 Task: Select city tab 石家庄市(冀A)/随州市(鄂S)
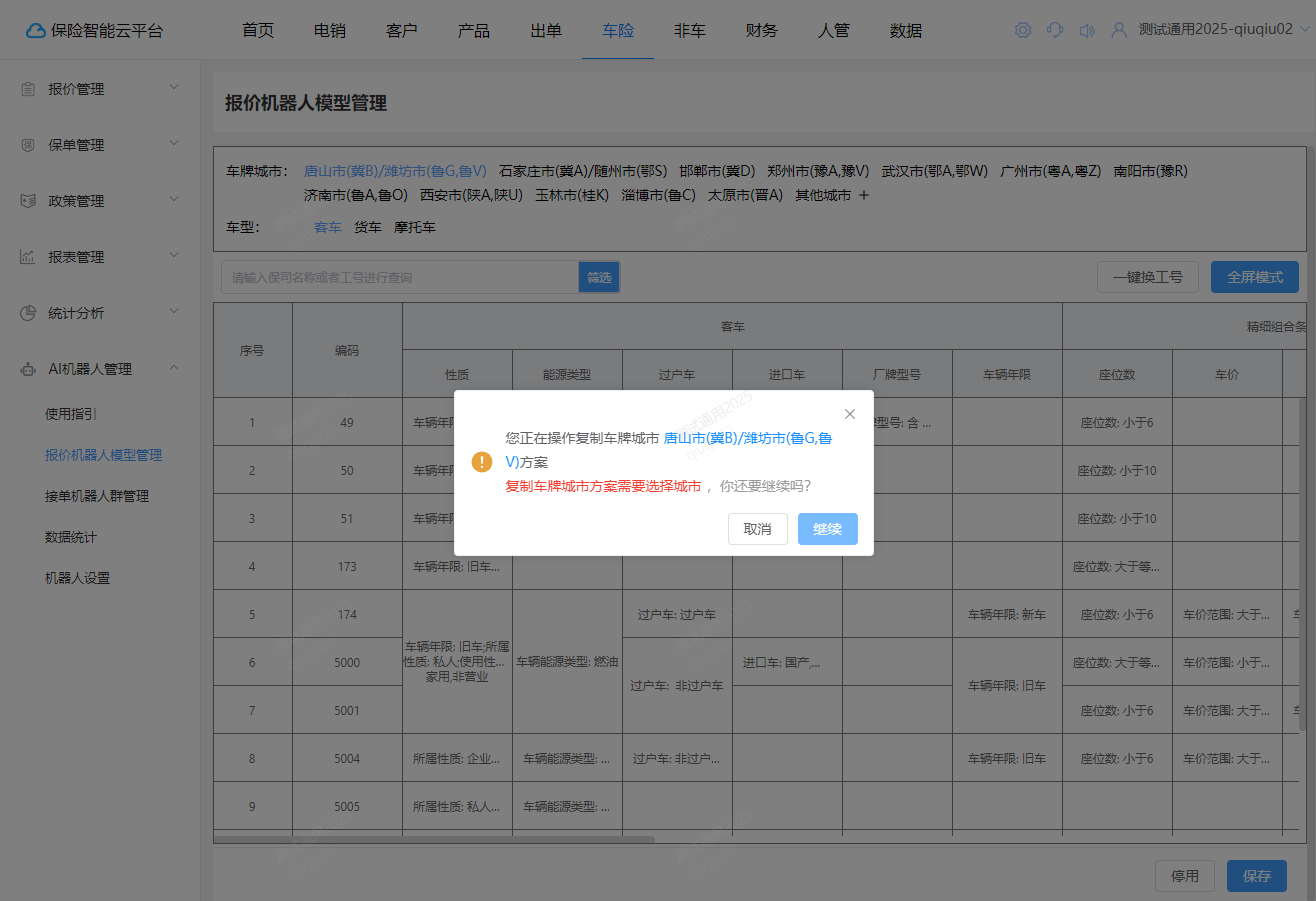coord(583,171)
